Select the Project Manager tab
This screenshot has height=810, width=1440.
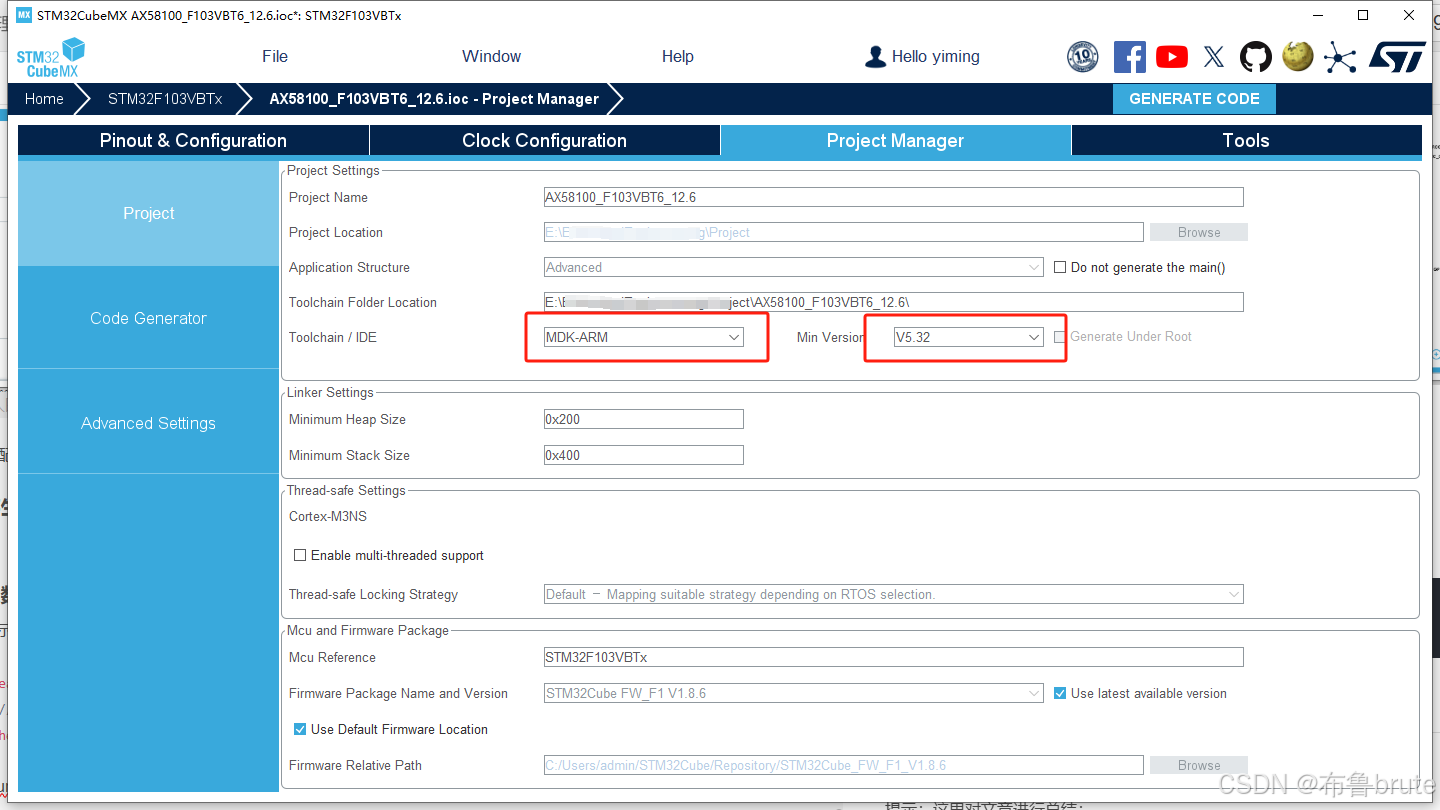pos(895,140)
